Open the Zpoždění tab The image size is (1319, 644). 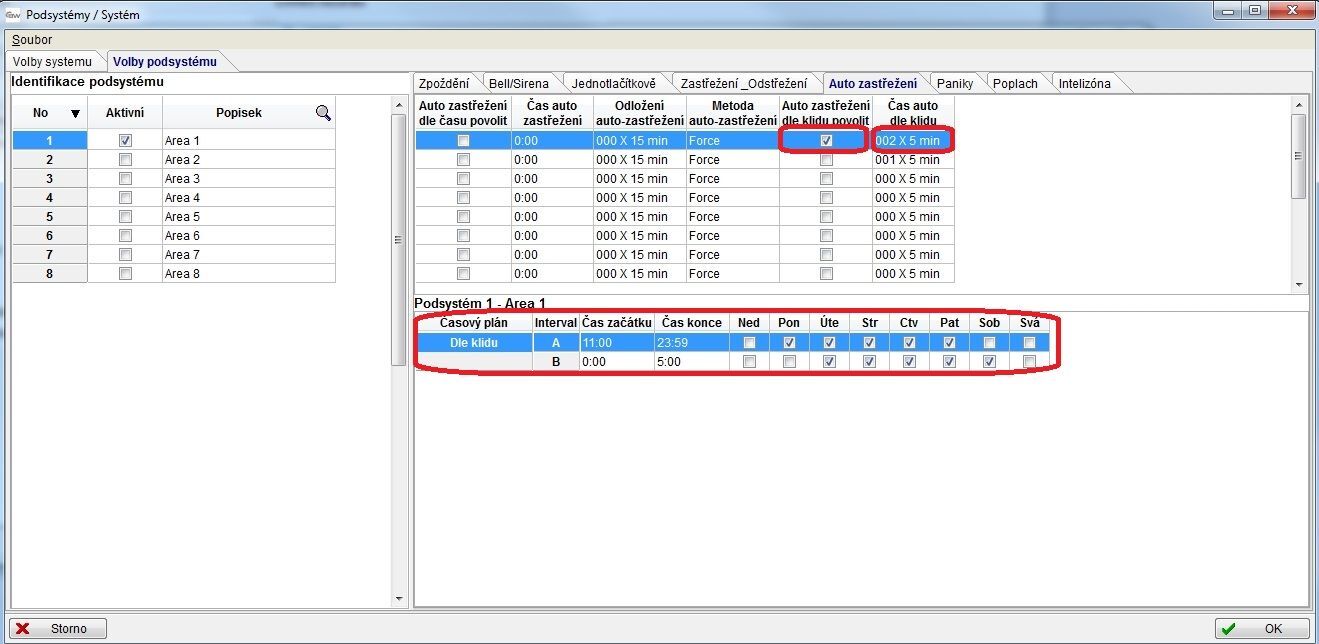pos(443,84)
